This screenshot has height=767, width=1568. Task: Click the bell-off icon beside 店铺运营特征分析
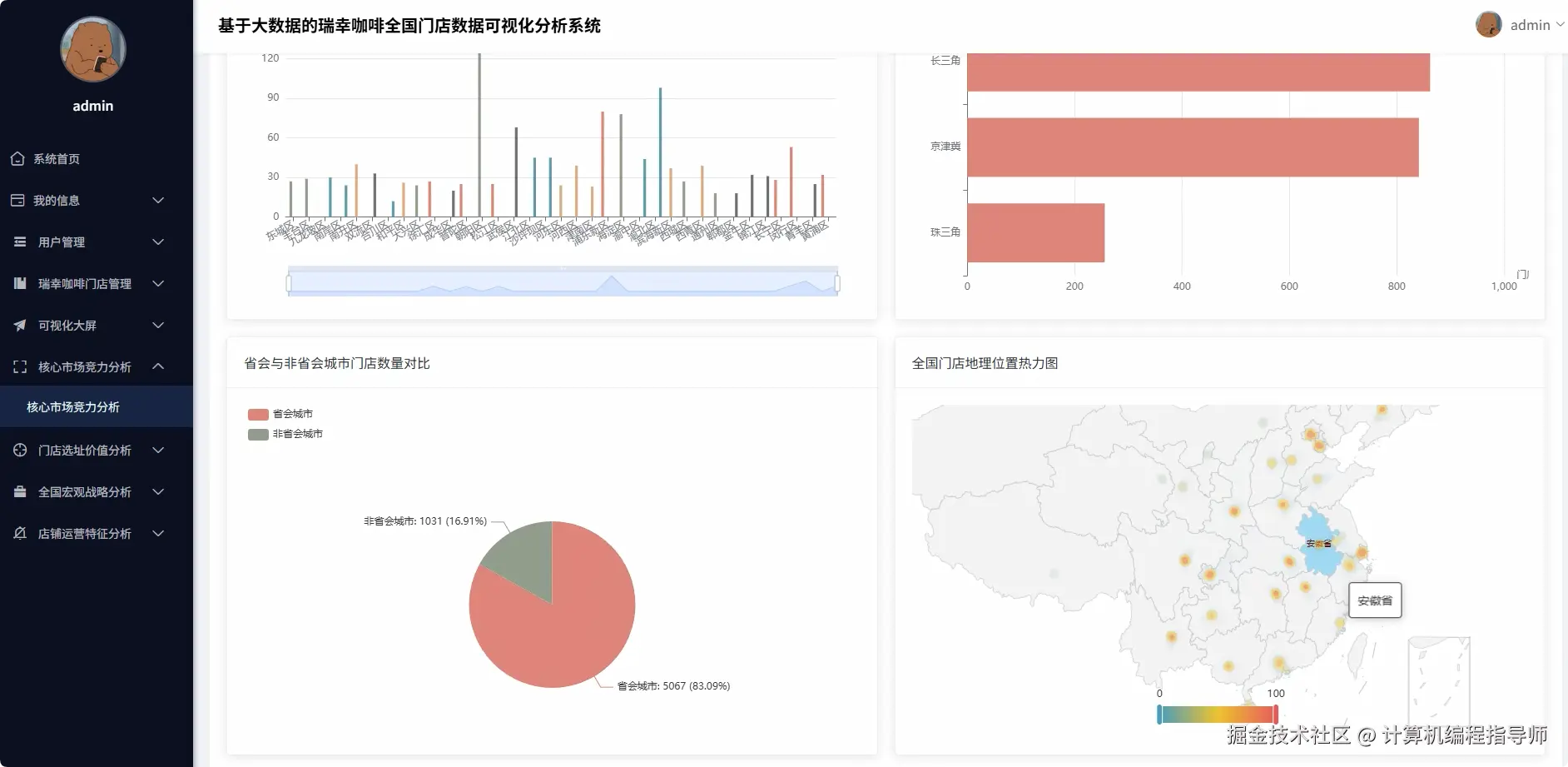pos(20,533)
